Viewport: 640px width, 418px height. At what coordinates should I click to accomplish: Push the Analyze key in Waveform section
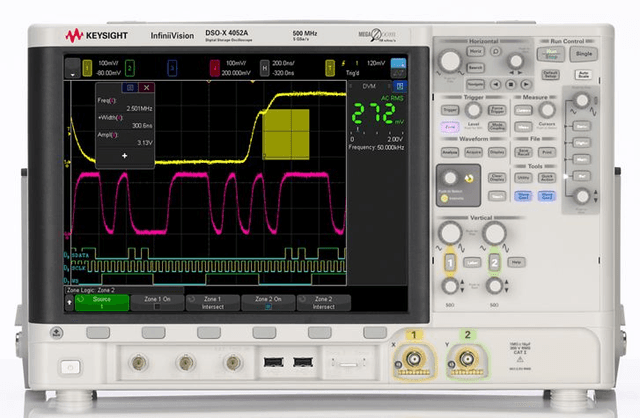(450, 152)
